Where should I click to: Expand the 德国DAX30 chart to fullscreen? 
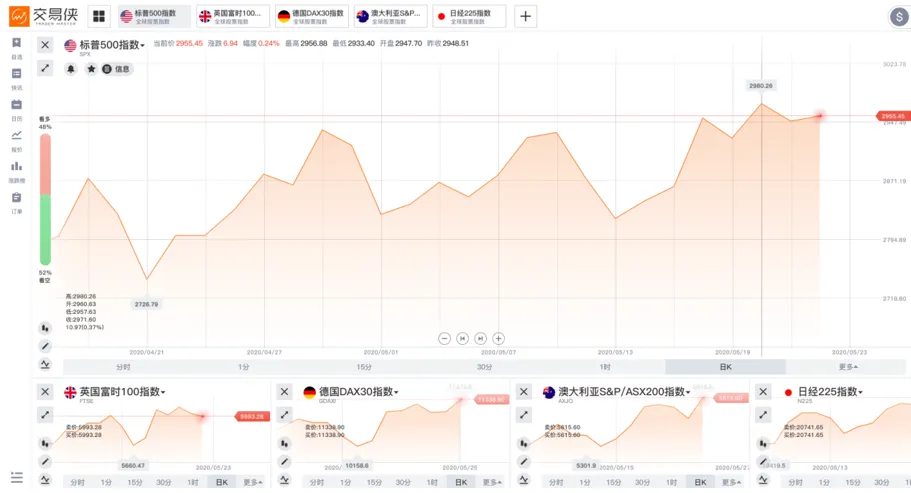point(285,415)
